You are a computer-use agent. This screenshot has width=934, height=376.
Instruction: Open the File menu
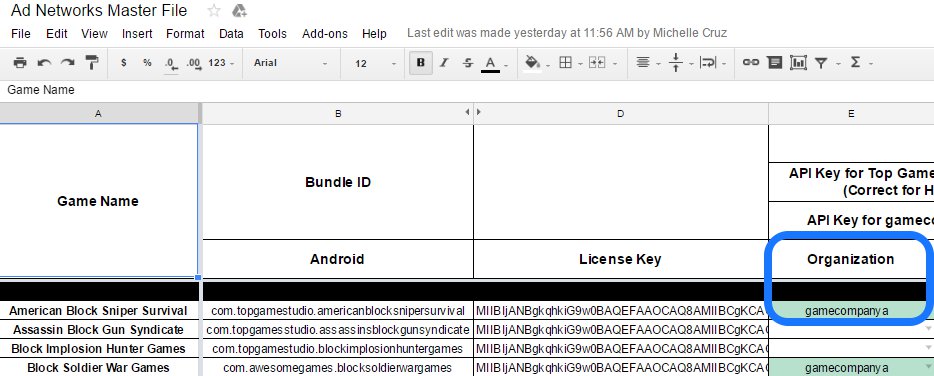point(21,34)
